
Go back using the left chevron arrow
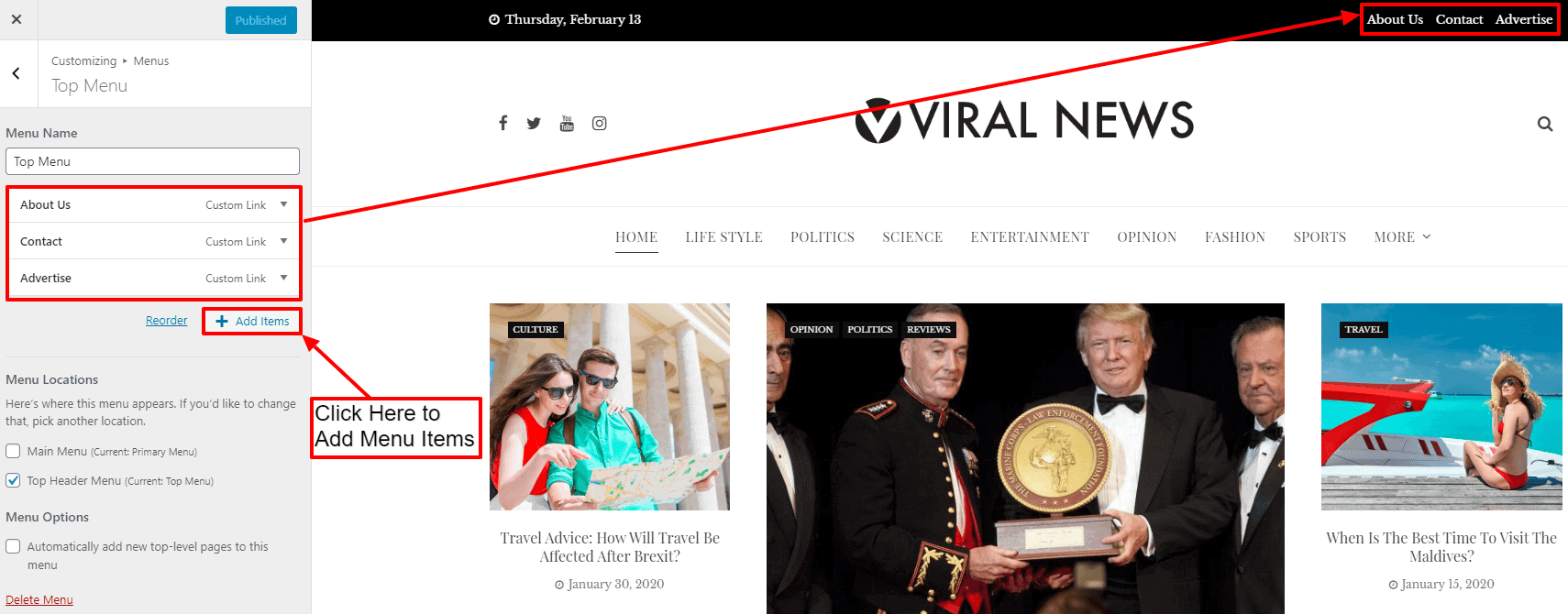tap(16, 73)
